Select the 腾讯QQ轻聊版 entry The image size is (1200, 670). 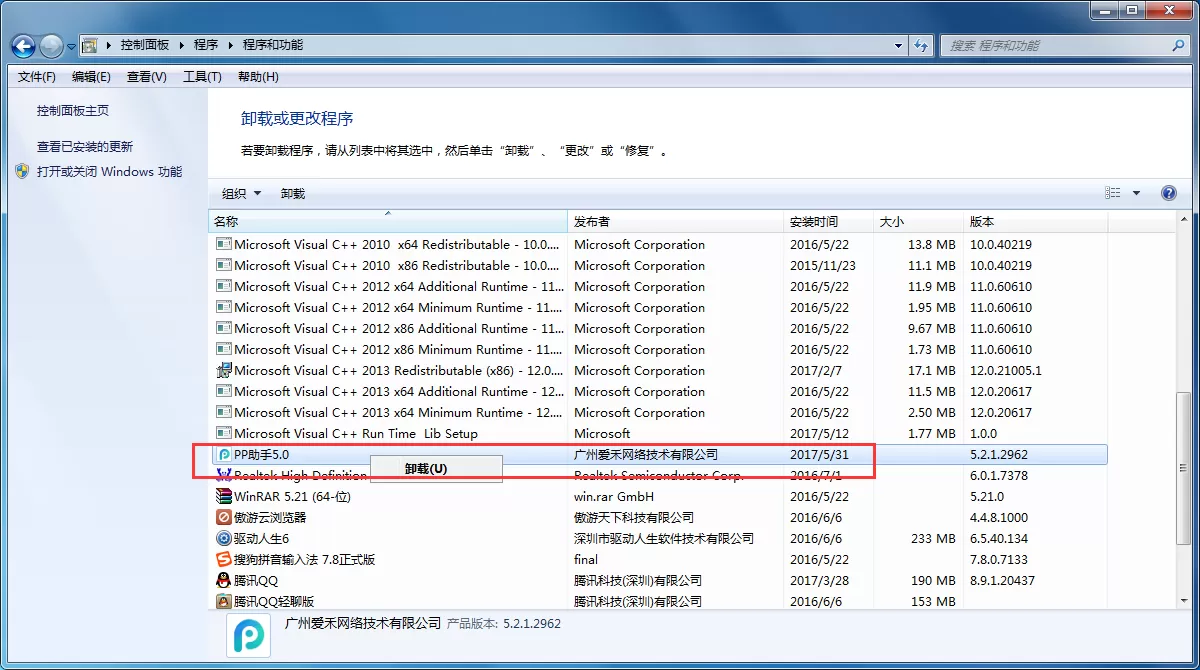(274, 601)
